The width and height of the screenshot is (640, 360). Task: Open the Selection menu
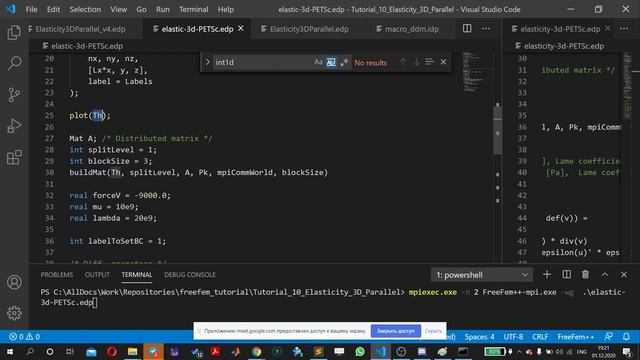pyautogui.click(x=85, y=9)
